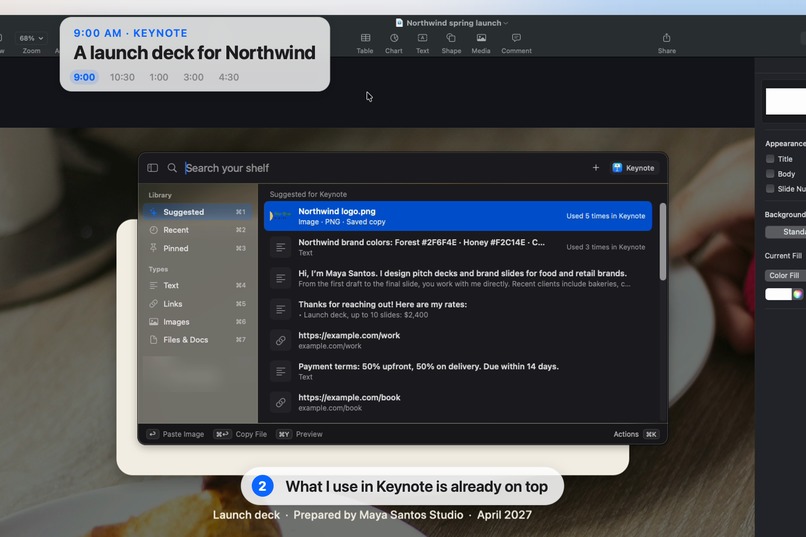Open the Northwind spring launch title dropdown

452,23
